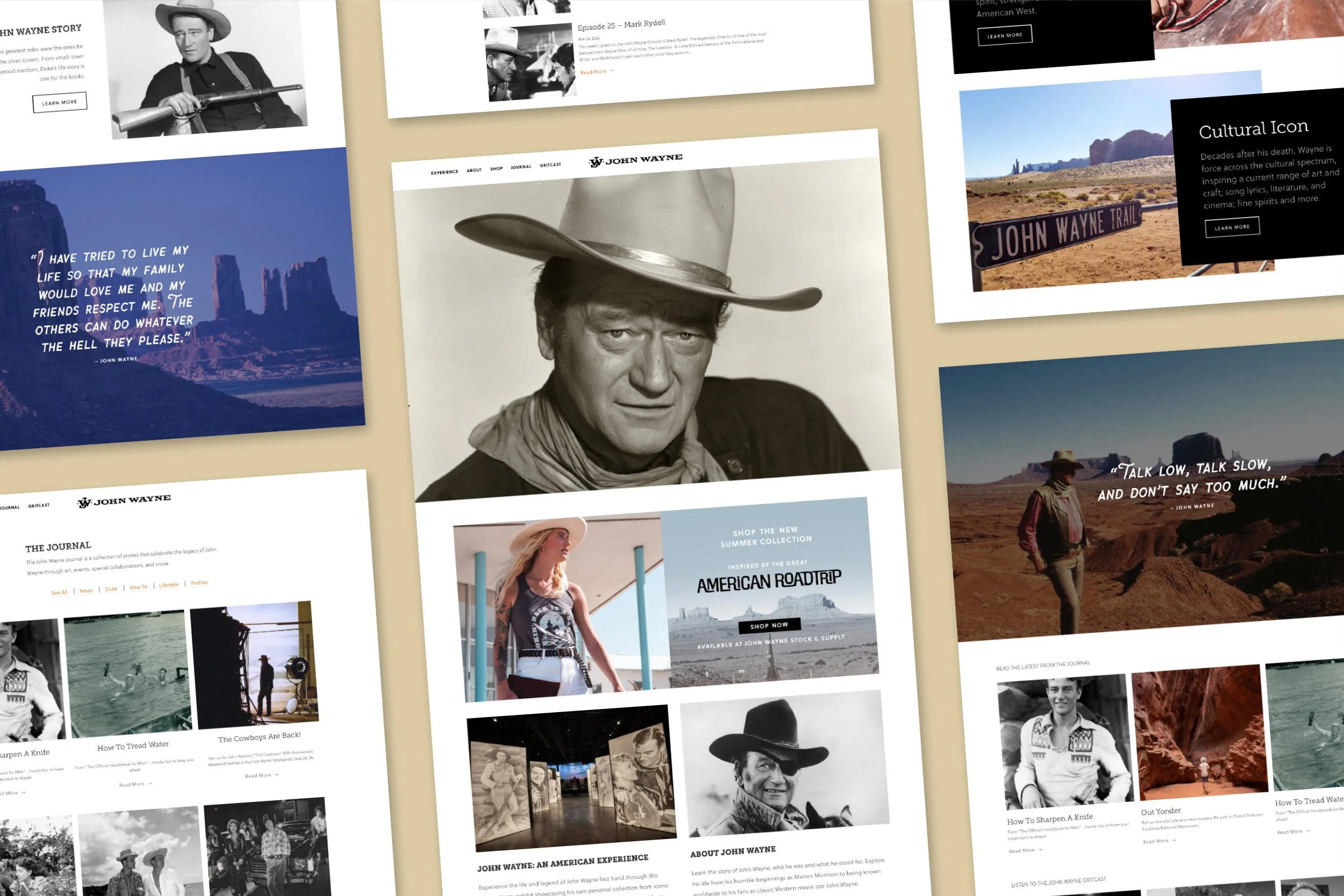Select the Lifestyle journal filter
The width and height of the screenshot is (1344, 896).
[x=169, y=585]
